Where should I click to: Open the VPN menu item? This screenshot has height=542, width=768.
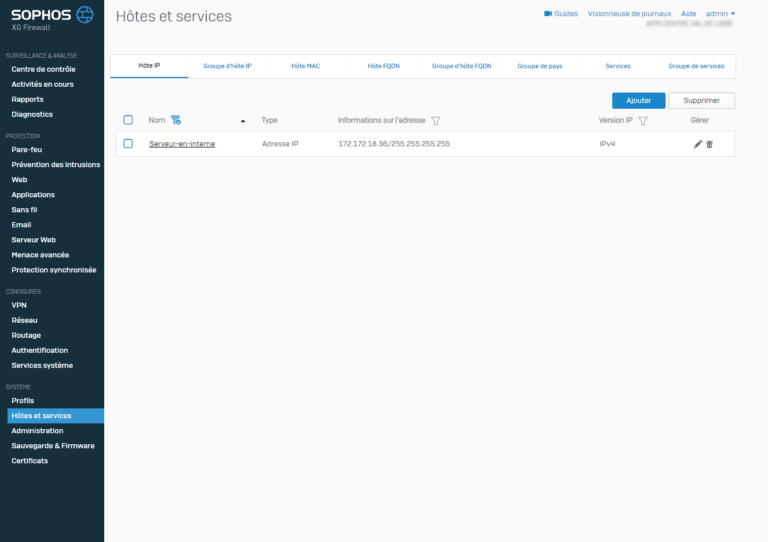tap(19, 305)
